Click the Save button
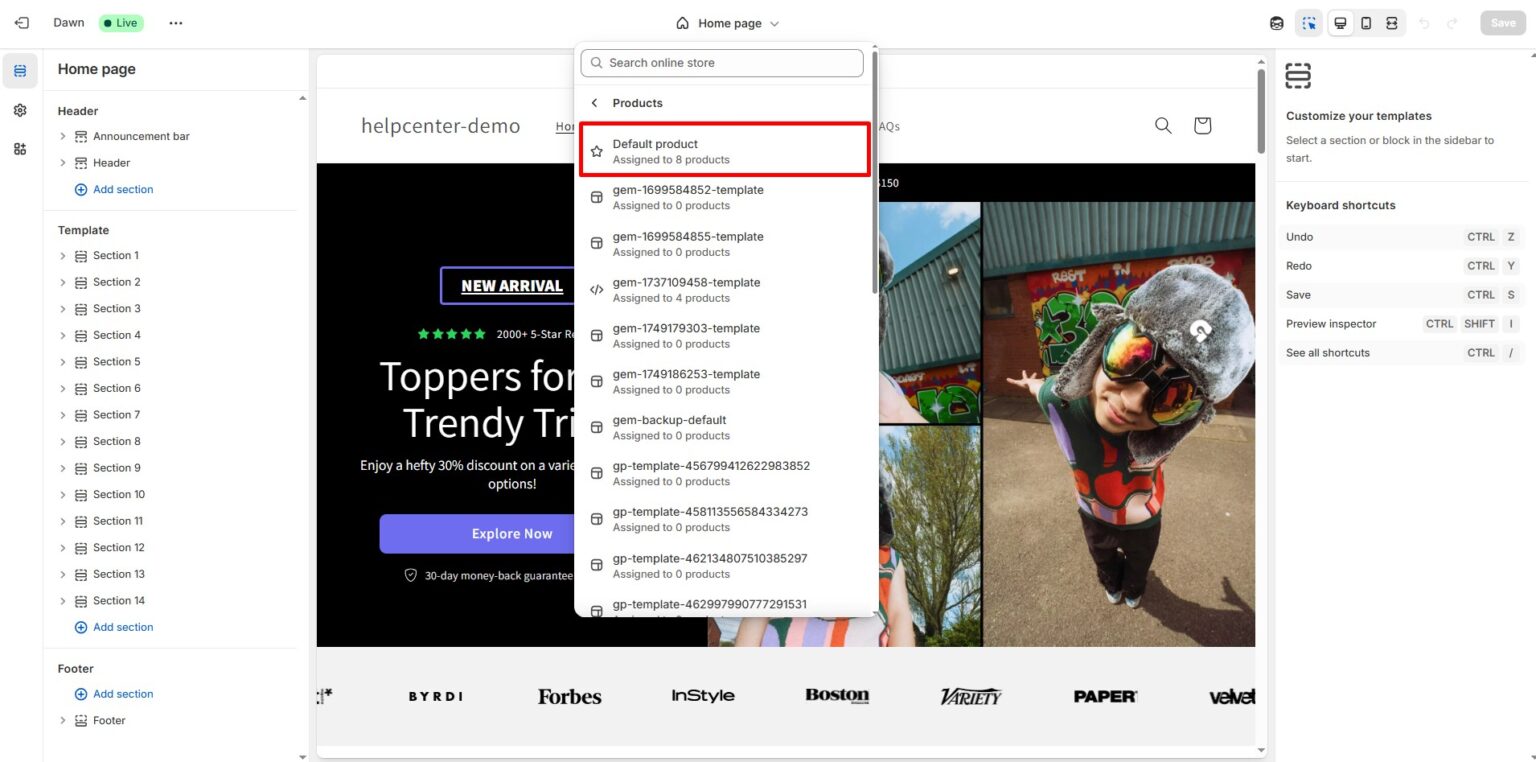The height and width of the screenshot is (762, 1536). [x=1503, y=23]
